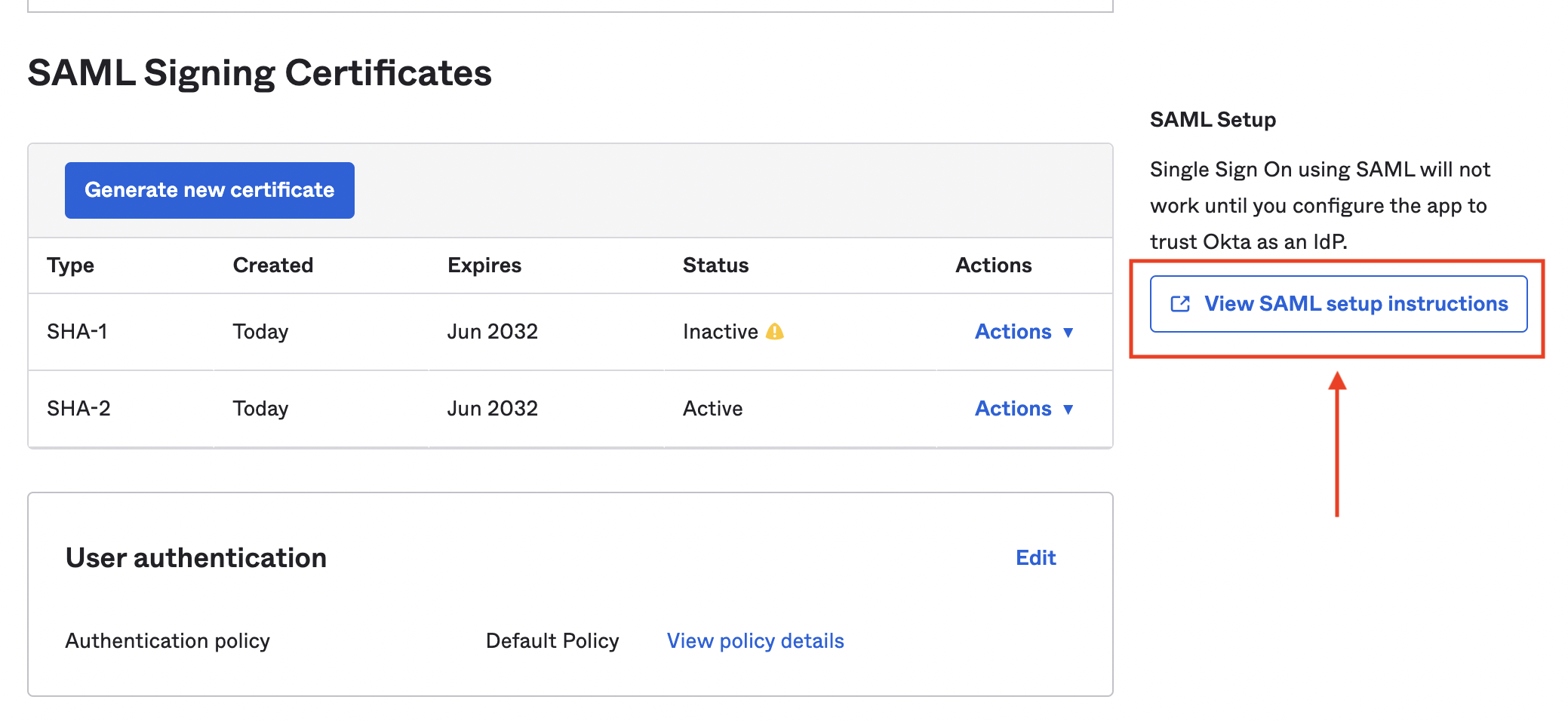Click the User authentication heading
Screen dimensions: 1568x721
click(195, 557)
